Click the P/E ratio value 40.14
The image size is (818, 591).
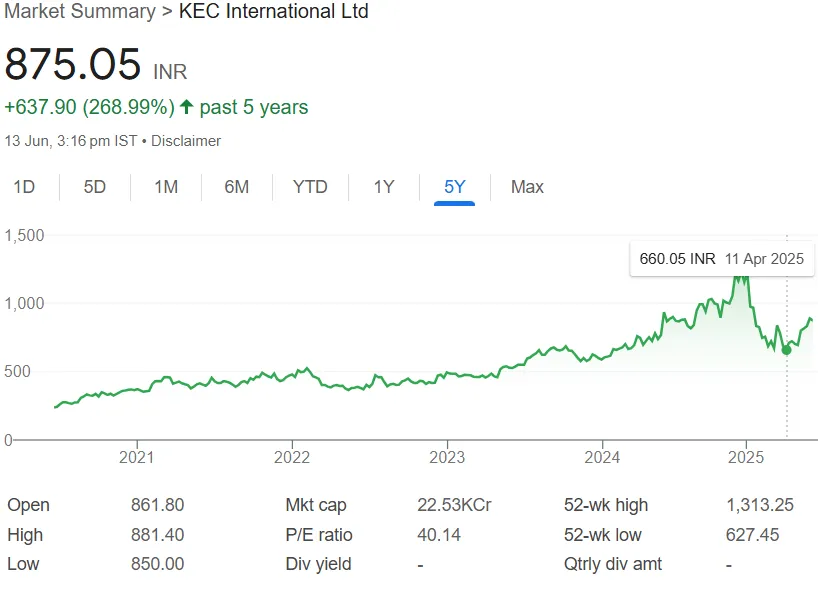tap(439, 535)
